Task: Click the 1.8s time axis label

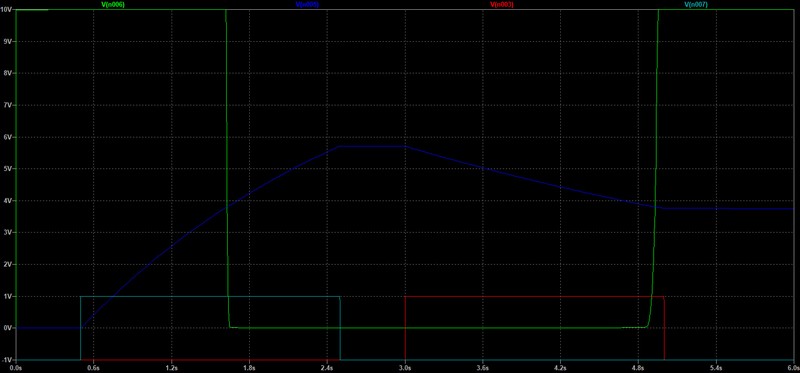Action: click(249, 367)
